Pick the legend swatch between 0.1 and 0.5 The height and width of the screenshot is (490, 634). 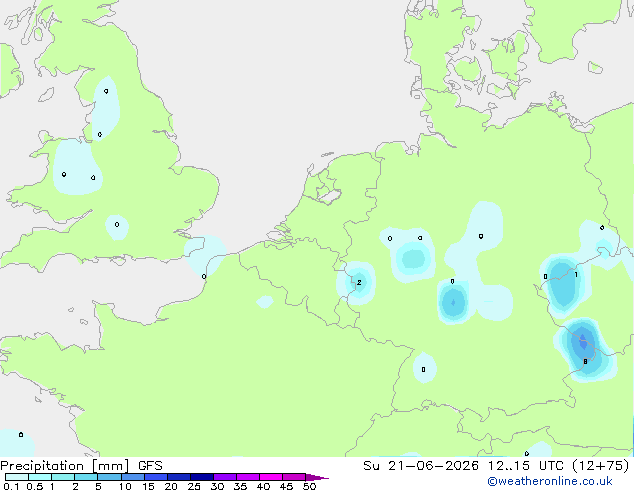click(x=17, y=477)
